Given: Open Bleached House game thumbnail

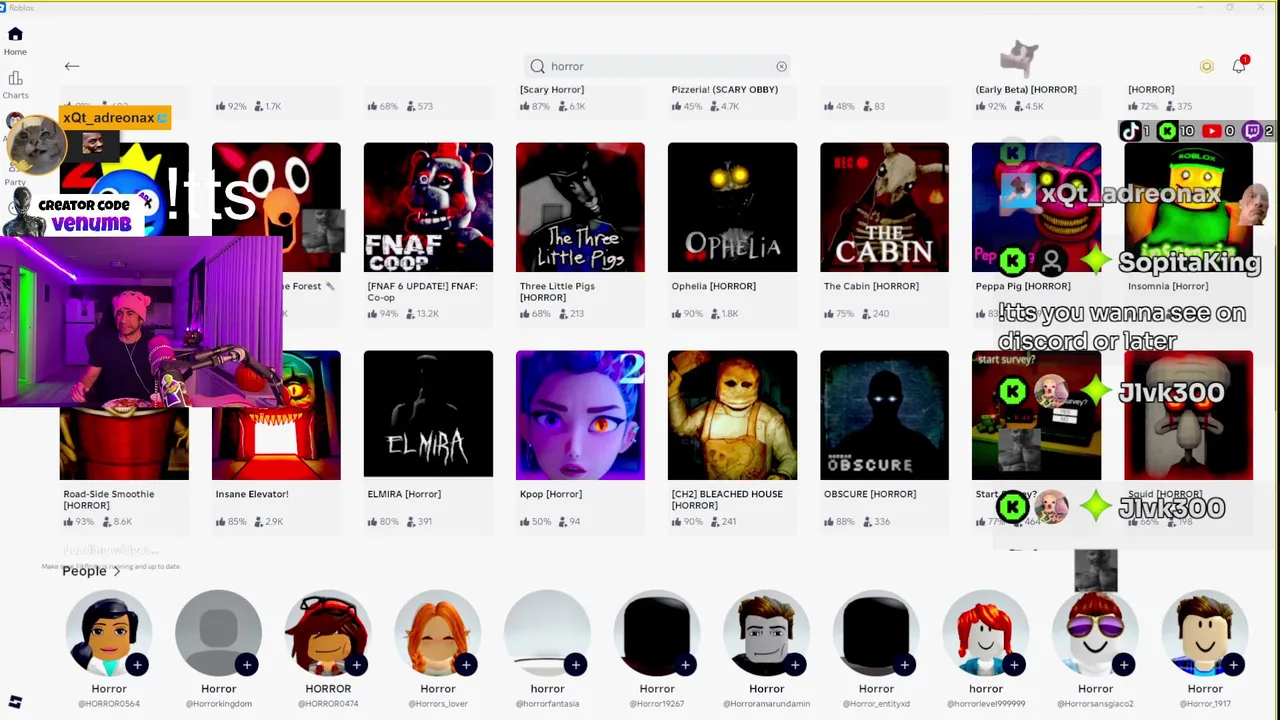Looking at the screenshot, I should (732, 415).
